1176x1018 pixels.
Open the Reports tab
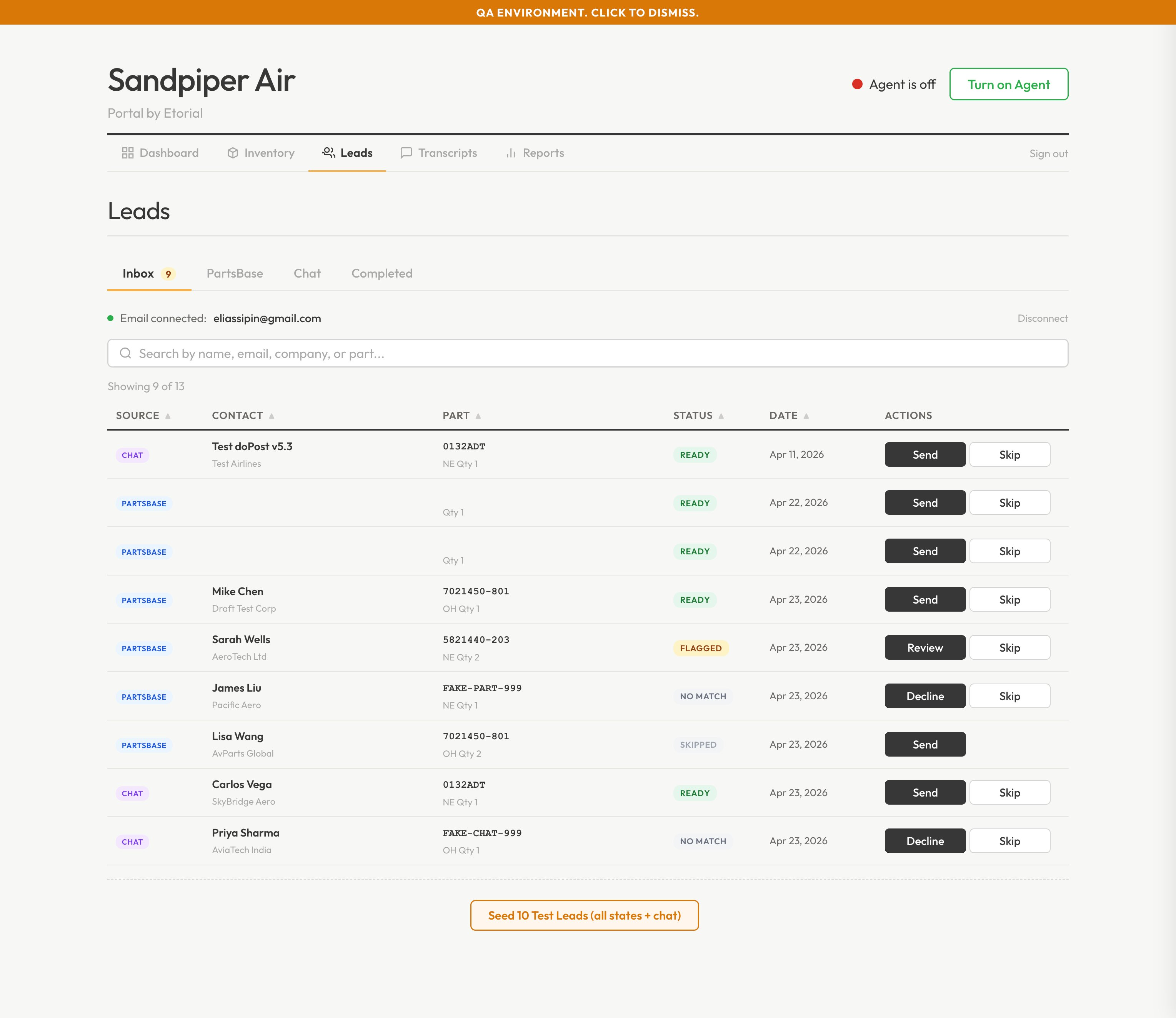tap(535, 153)
